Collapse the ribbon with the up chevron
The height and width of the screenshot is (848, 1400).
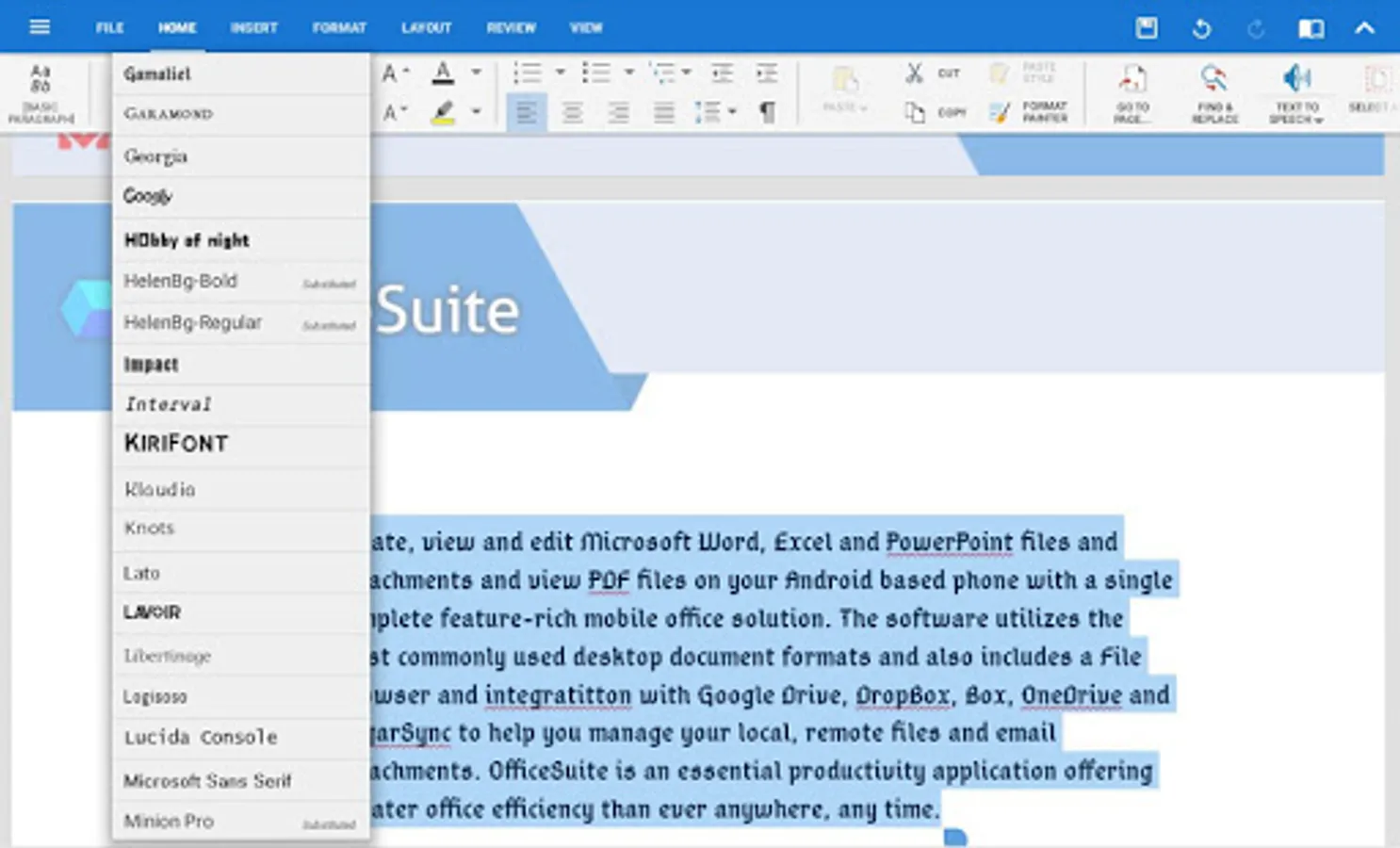coord(1364,28)
